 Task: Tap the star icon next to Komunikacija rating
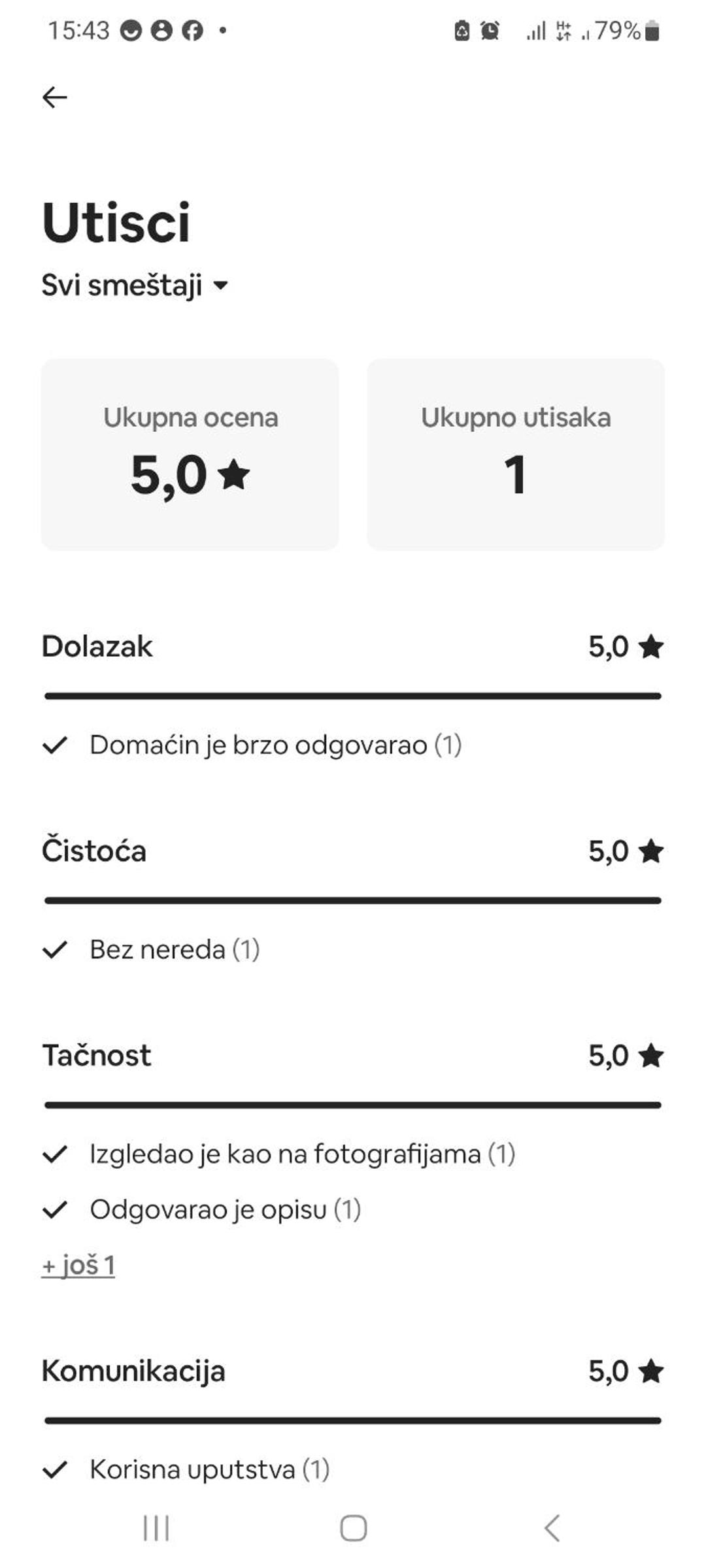click(x=651, y=1371)
